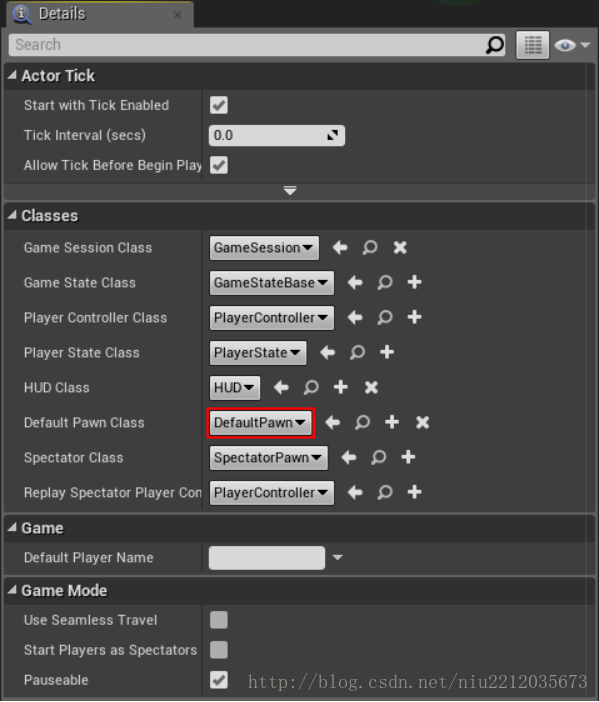Create new Game State Class blueprint
This screenshot has width=599, height=702.
(415, 283)
